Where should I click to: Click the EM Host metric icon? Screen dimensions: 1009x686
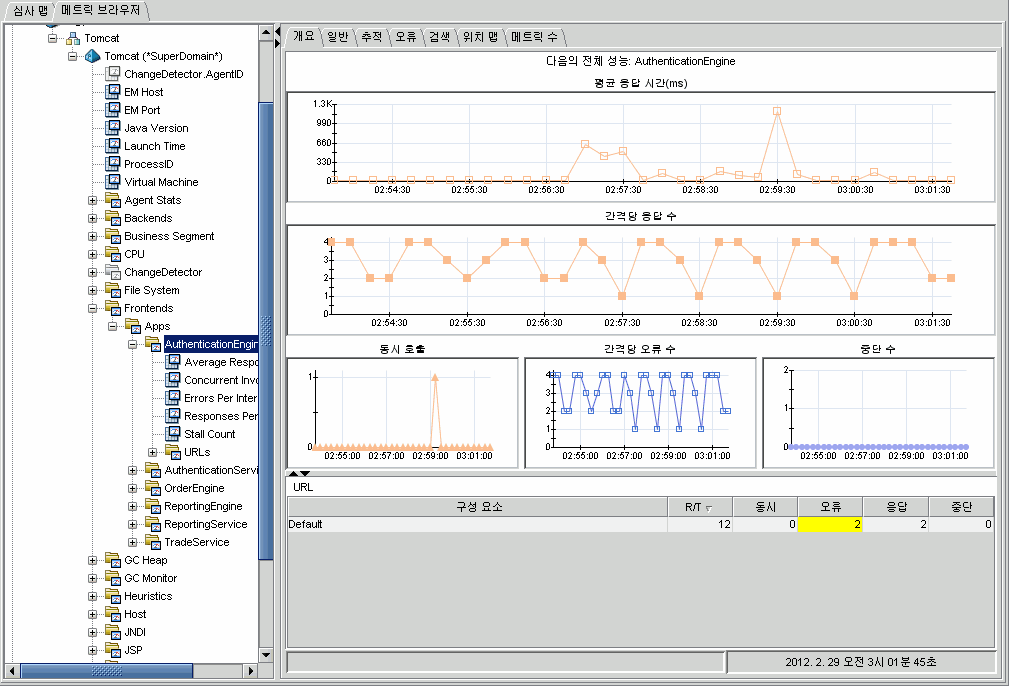click(113, 92)
